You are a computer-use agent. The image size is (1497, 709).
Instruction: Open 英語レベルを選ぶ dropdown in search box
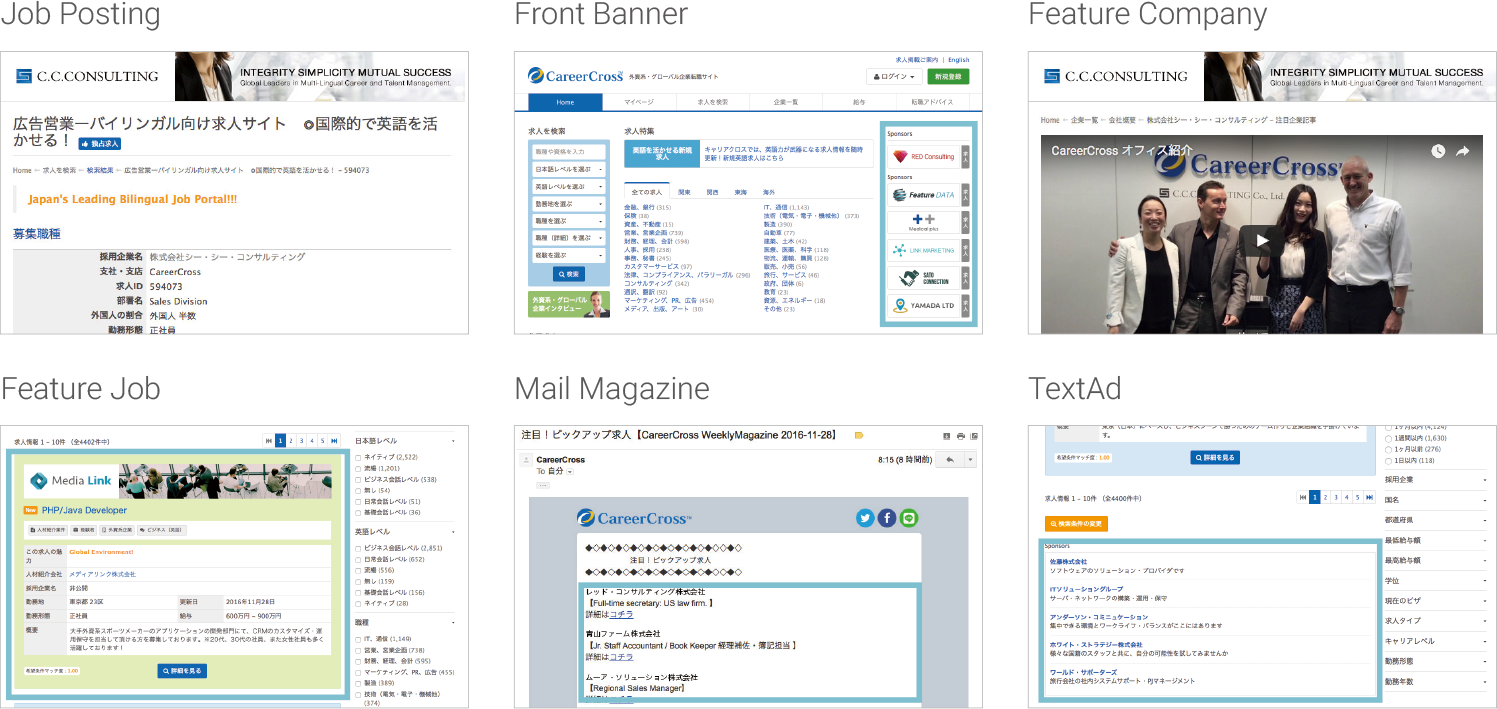pos(568,186)
